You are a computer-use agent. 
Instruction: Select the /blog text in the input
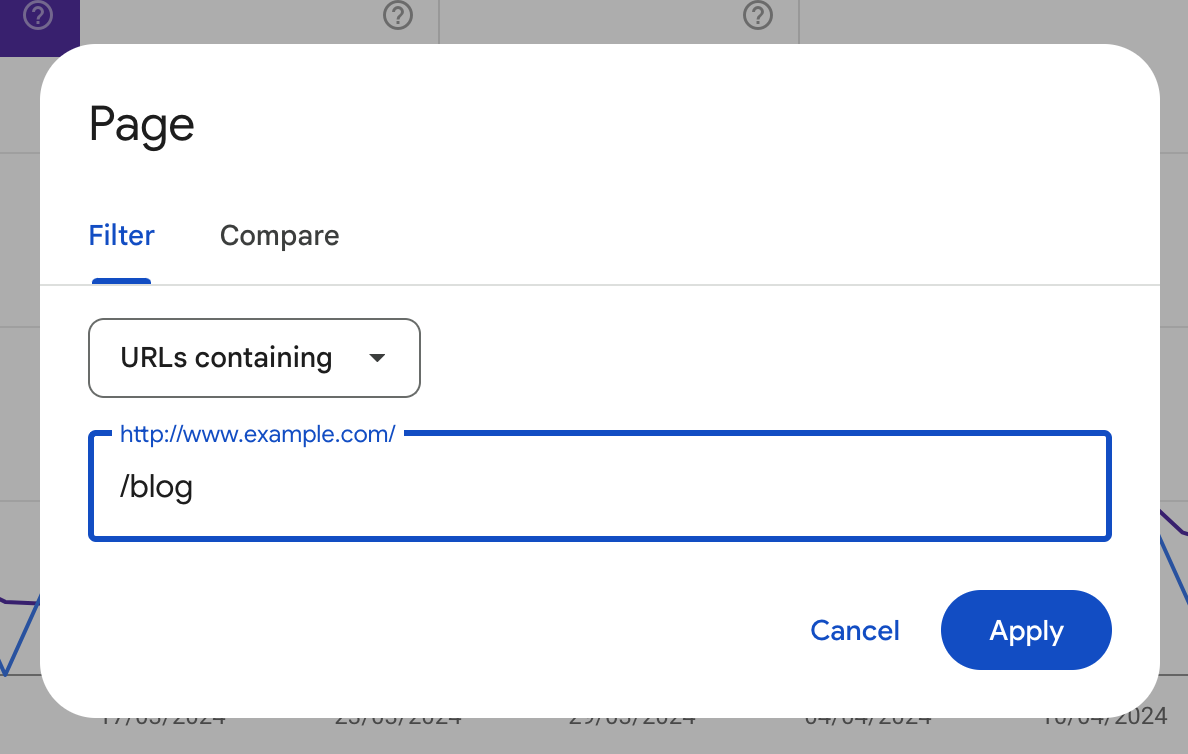click(157, 487)
